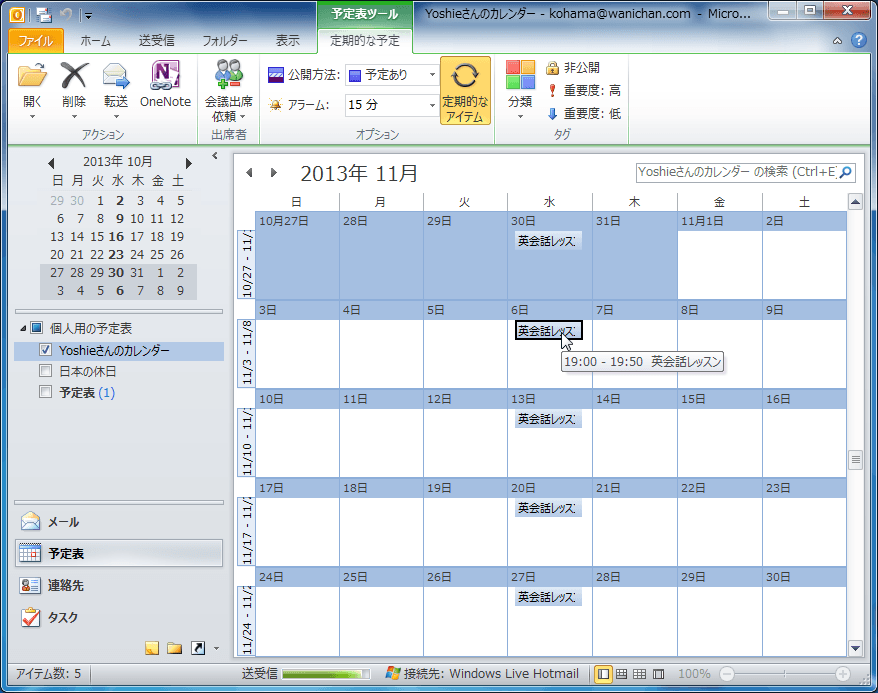The width and height of the screenshot is (878, 693).
Task: Set 重要度: 低 (Low importance)
Action: point(583,114)
